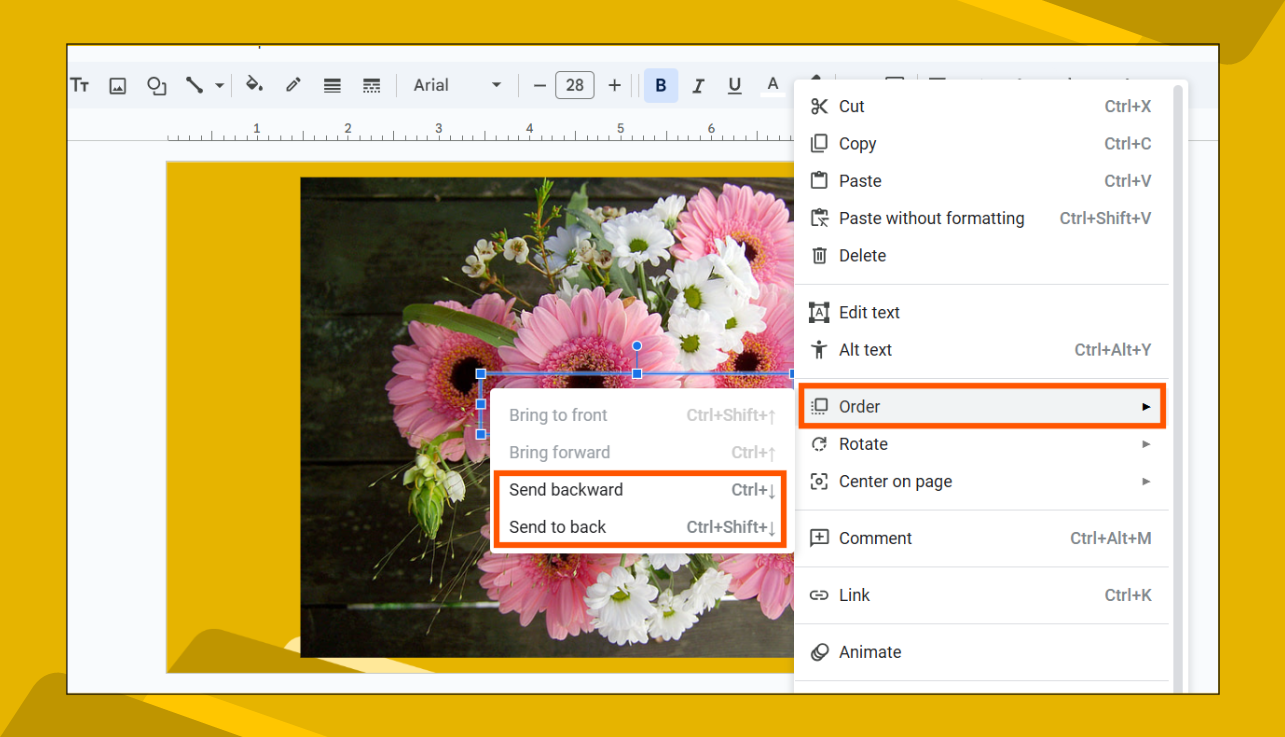The width and height of the screenshot is (1285, 737).
Task: Select the Shape tool
Action: point(156,85)
